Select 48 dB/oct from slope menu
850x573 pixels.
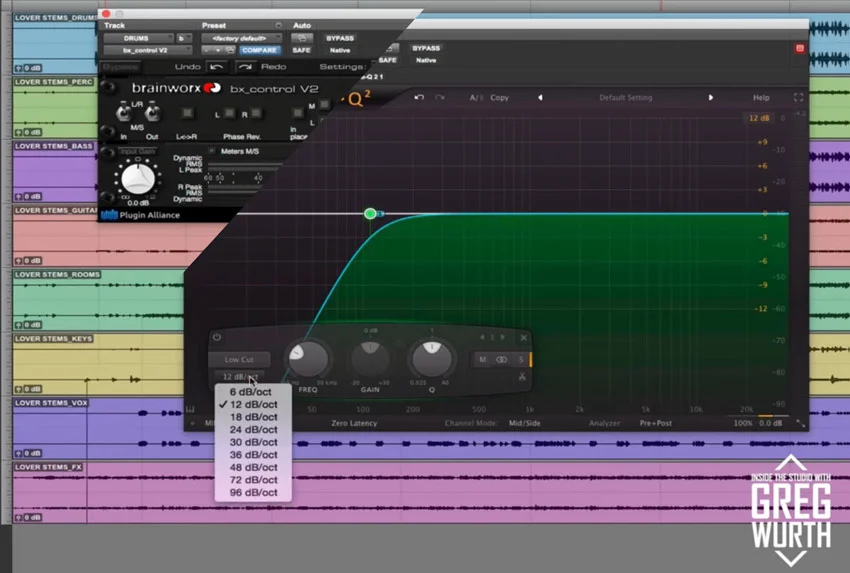253,467
